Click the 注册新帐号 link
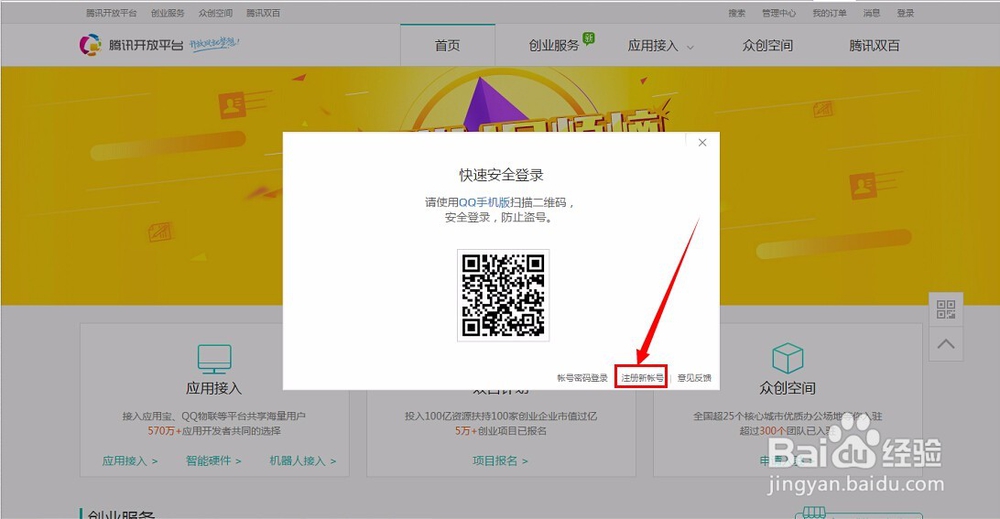 click(642, 377)
